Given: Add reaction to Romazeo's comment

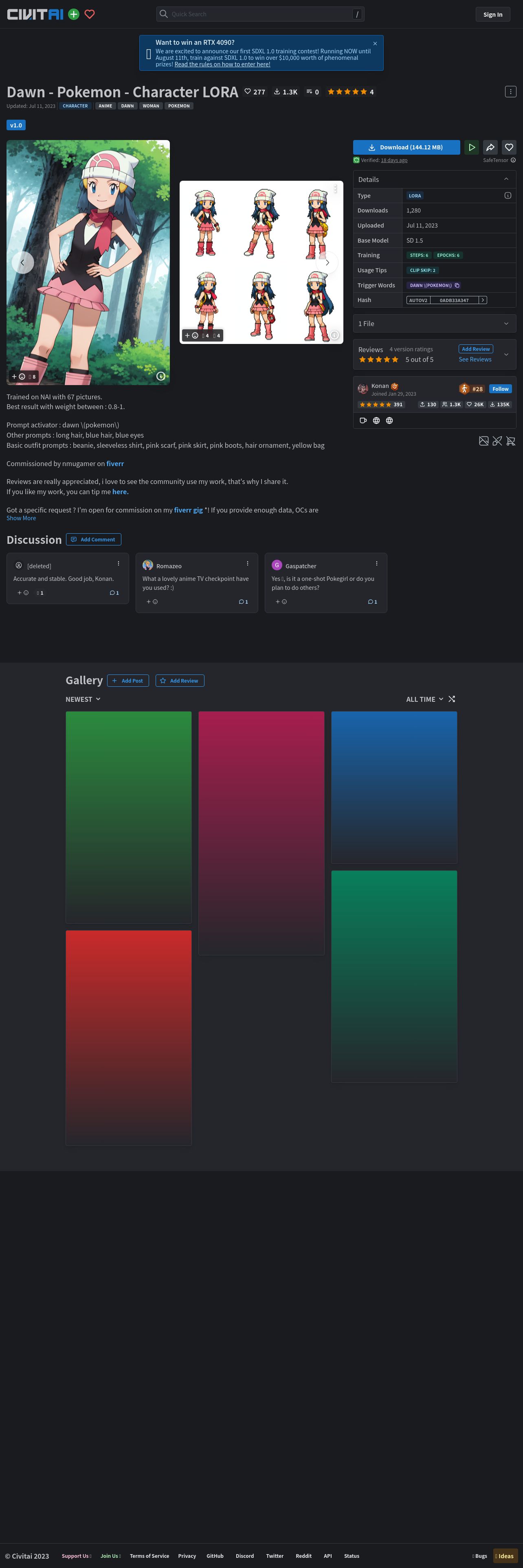Looking at the screenshot, I should click(152, 602).
